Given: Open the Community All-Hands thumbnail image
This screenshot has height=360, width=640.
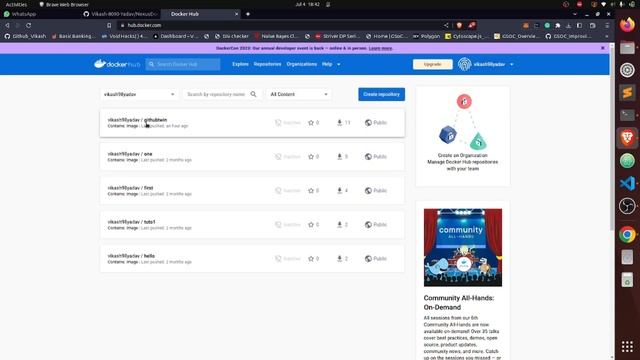Looking at the screenshot, I should coord(463,247).
